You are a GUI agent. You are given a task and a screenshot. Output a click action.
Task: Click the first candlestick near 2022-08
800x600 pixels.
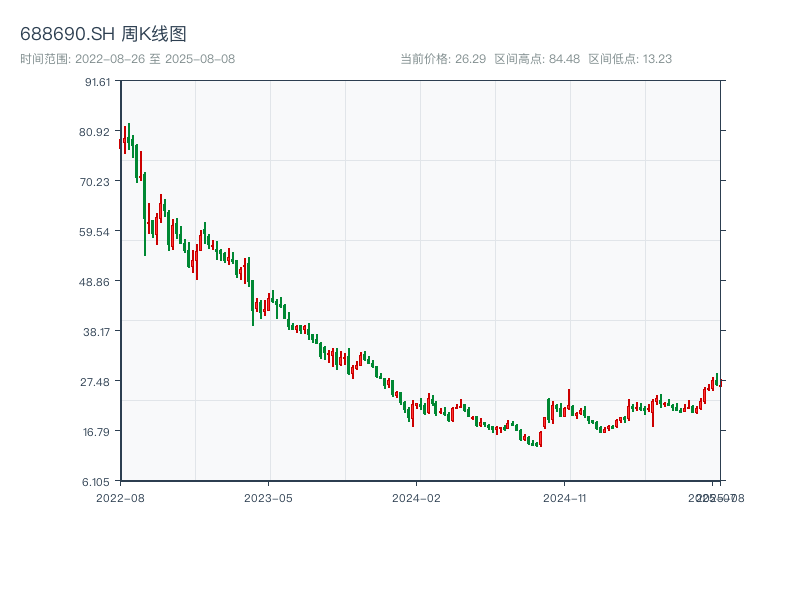pos(121,144)
